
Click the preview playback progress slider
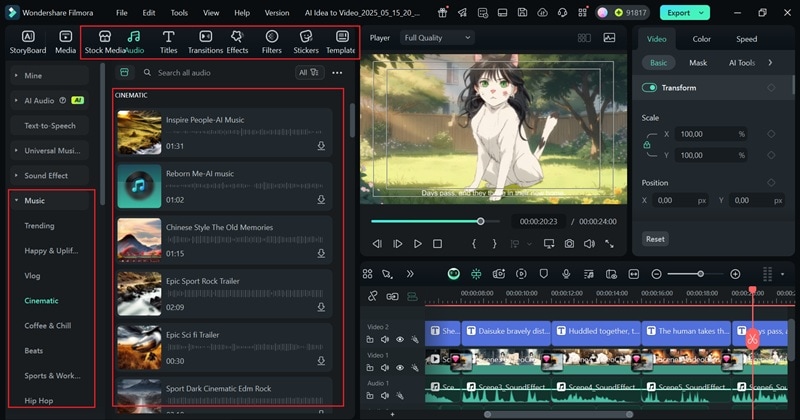435,221
